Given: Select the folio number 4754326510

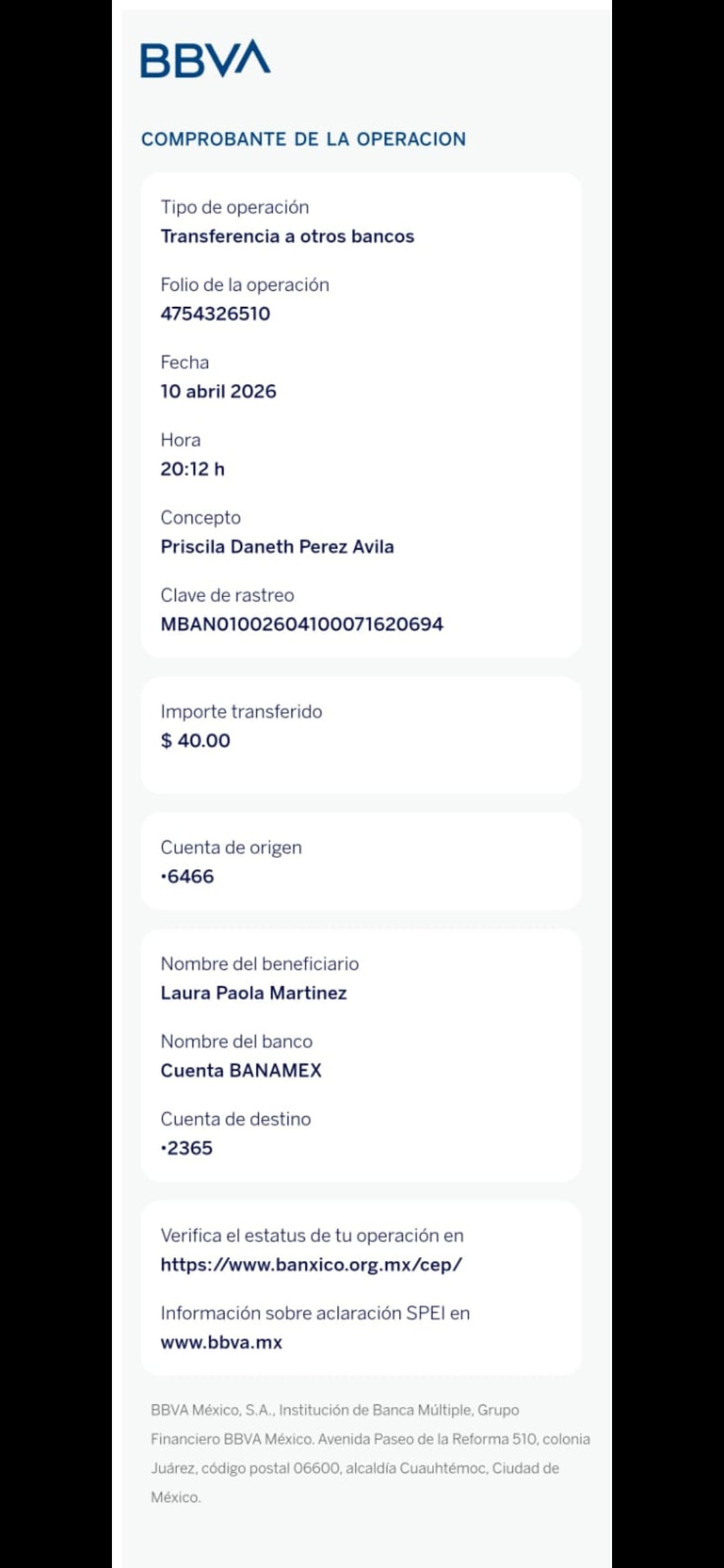Looking at the screenshot, I should [215, 314].
